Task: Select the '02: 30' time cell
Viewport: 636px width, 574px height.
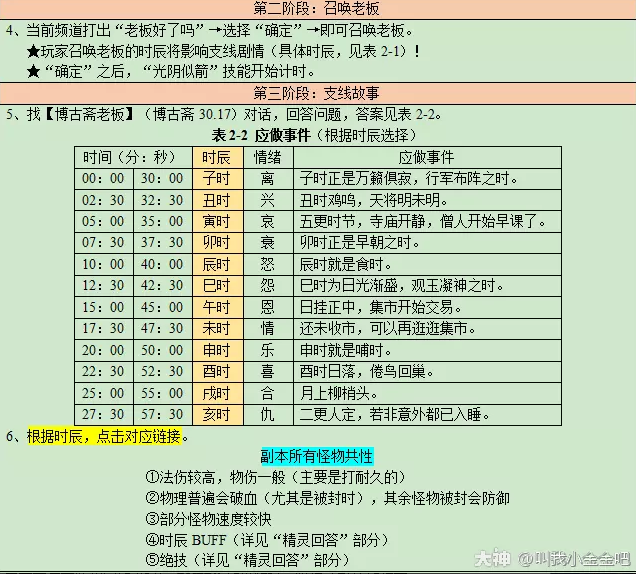Action: 103,200
